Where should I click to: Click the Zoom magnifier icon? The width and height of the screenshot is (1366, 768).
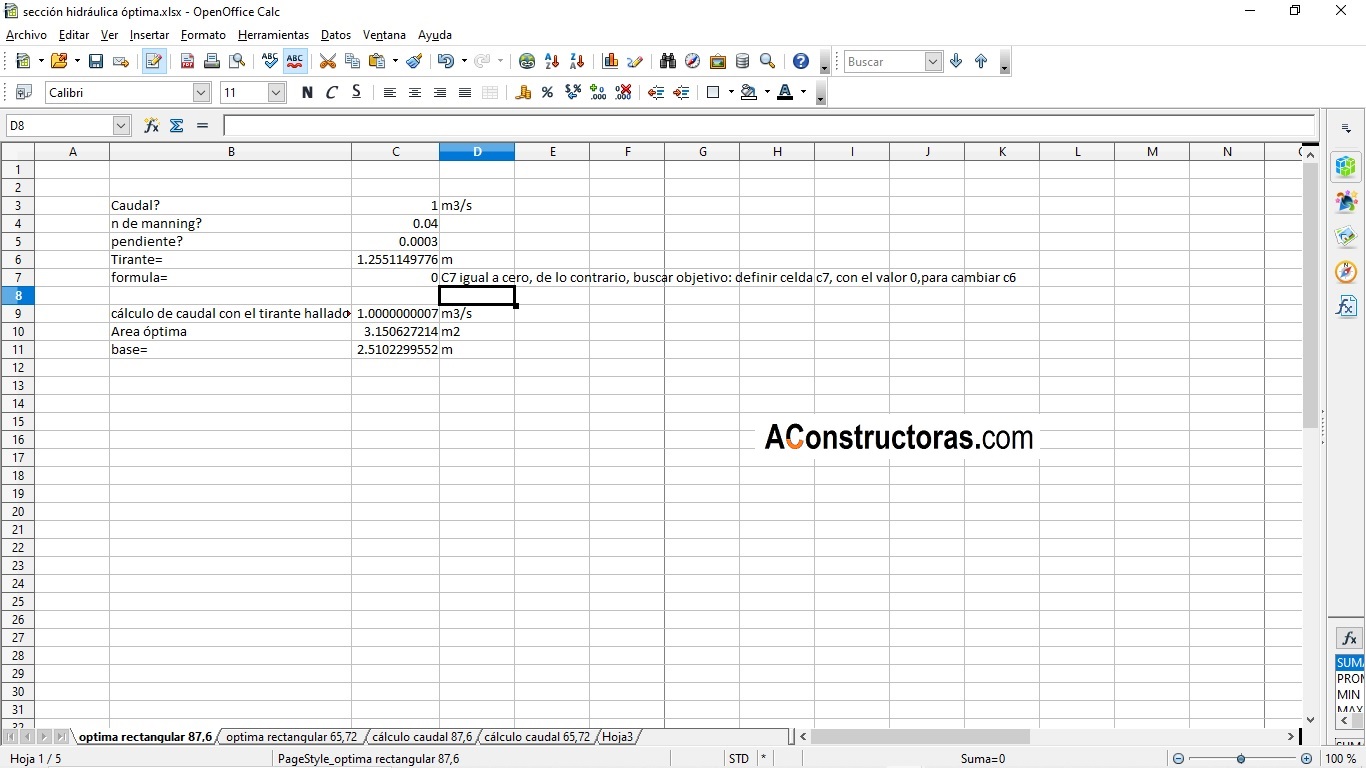[x=767, y=61]
